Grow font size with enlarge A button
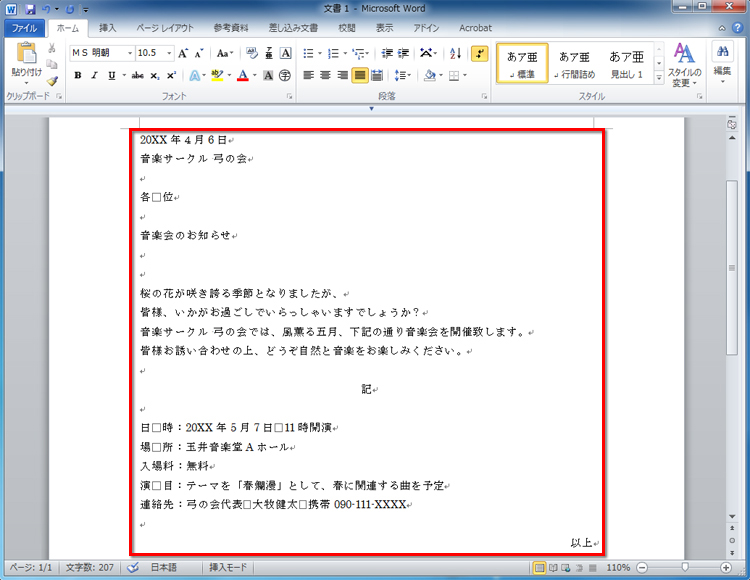Viewport: 750px width, 580px height. click(183, 53)
